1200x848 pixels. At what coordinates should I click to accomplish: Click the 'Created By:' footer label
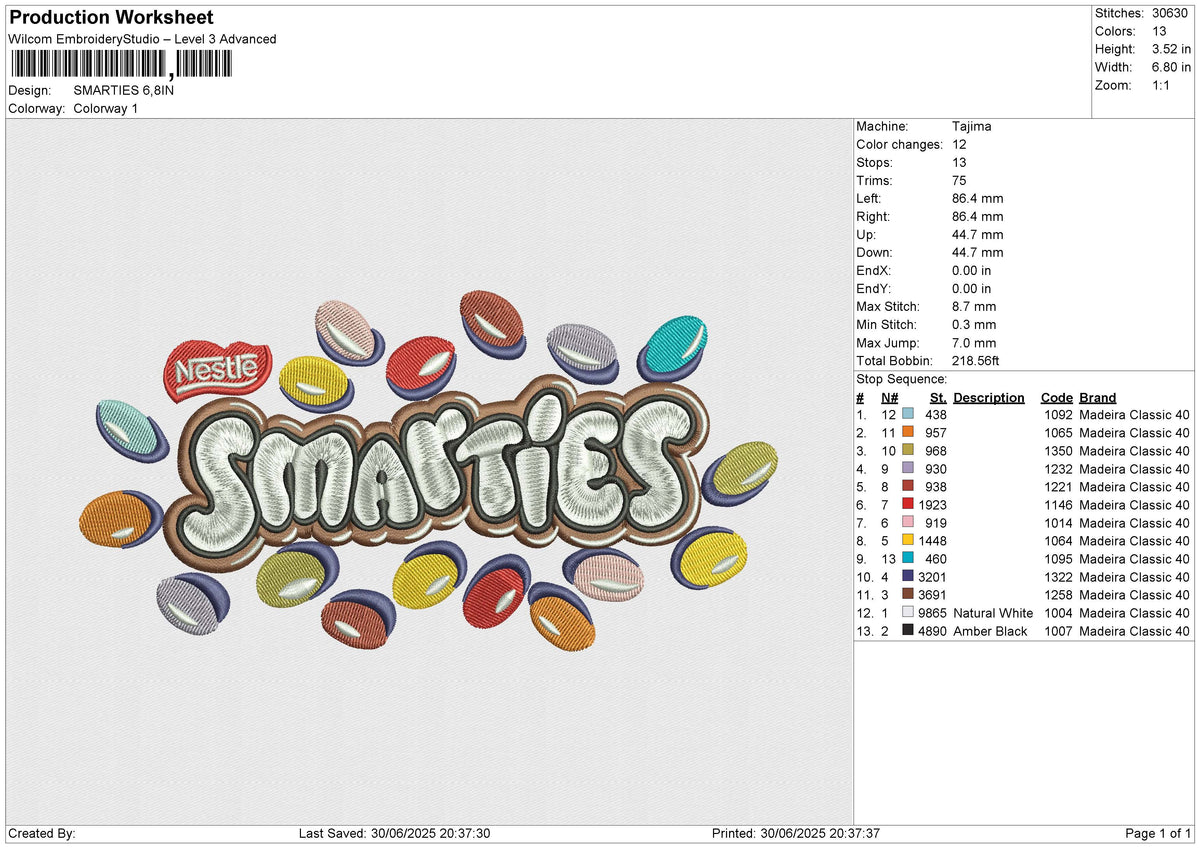click(x=41, y=834)
